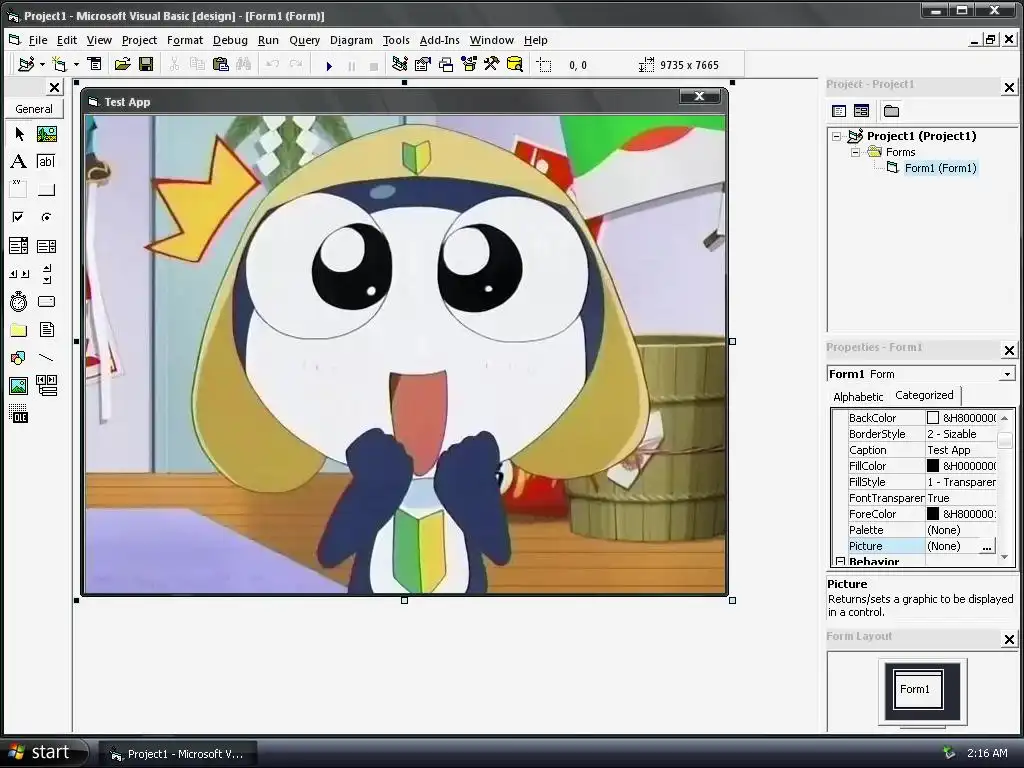Image resolution: width=1024 pixels, height=768 pixels.
Task: Click the Break pause toolbar button
Action: [351, 65]
